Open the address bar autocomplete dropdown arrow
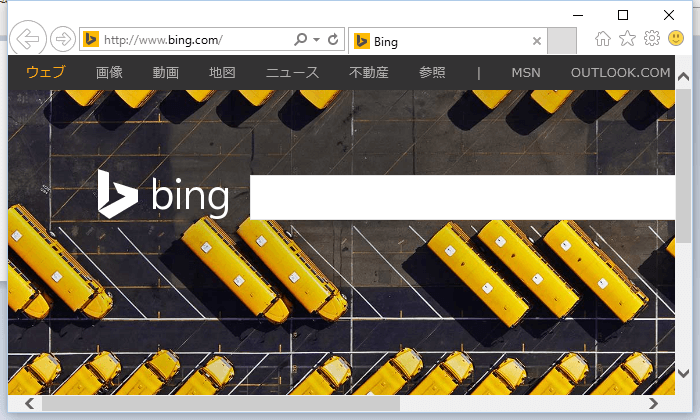Screen dimensions: 700x420 click(316, 39)
